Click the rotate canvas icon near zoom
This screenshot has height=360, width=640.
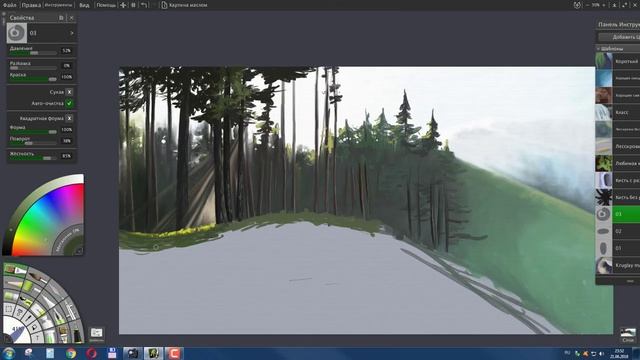point(577,5)
